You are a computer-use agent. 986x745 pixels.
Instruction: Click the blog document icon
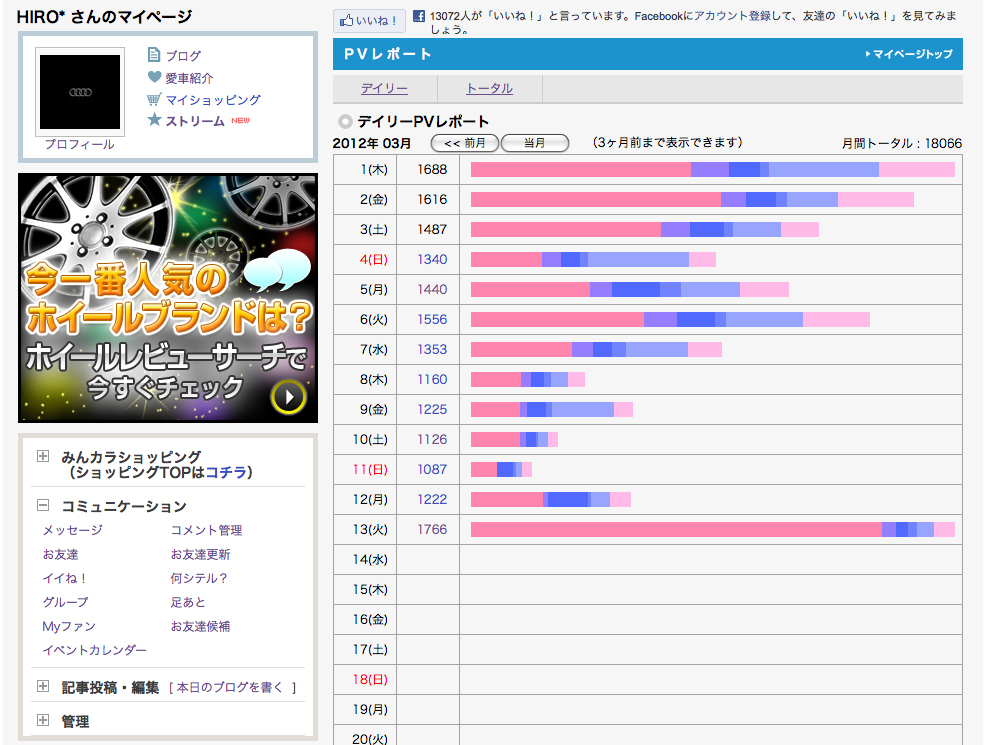pyautogui.click(x=154, y=55)
